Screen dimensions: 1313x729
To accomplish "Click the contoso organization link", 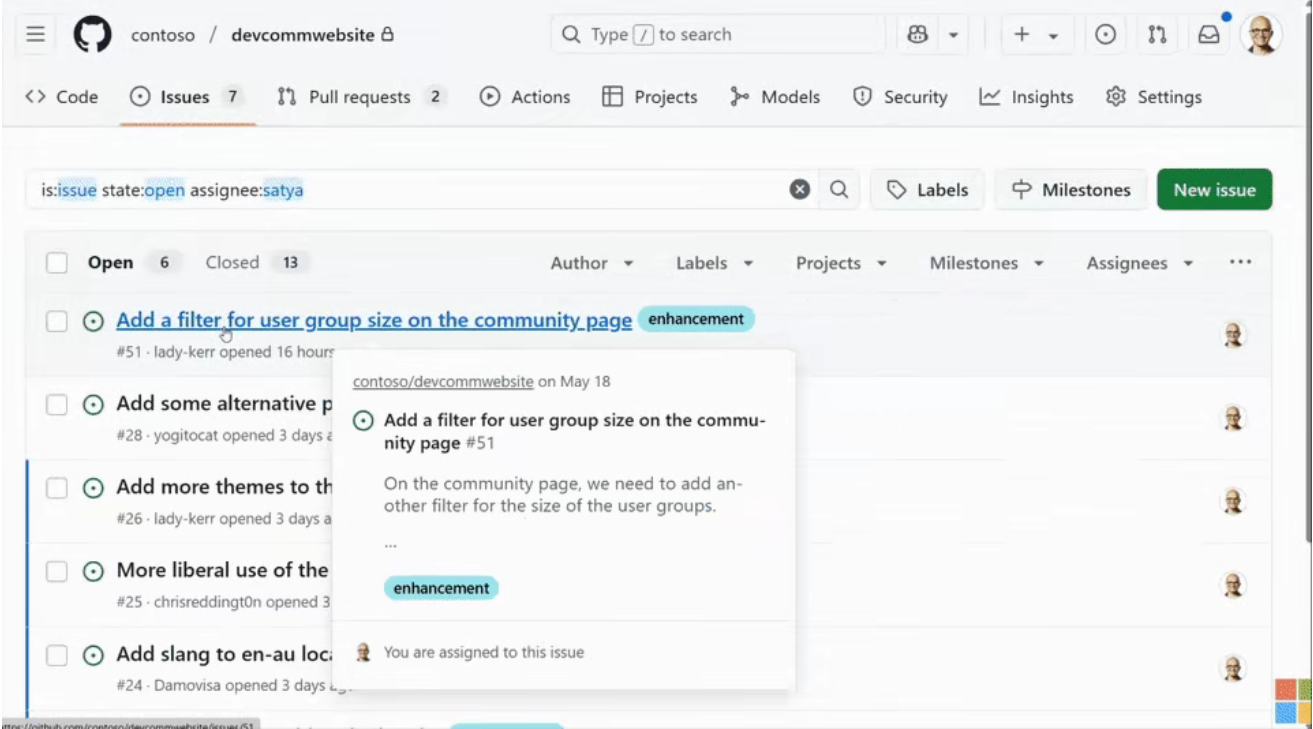I will point(163,35).
